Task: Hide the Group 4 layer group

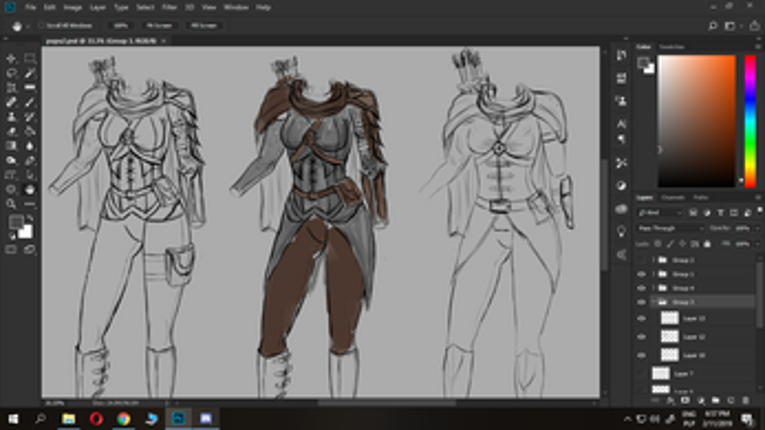Action: point(641,287)
